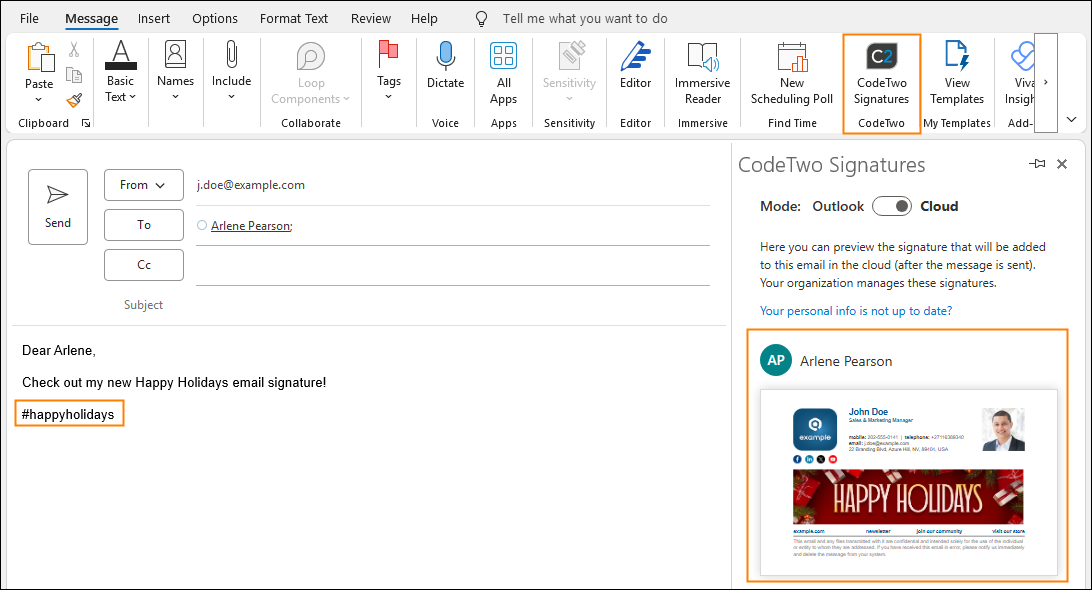
Task: Open the CodeTwo Signatures add-in
Action: click(882, 73)
